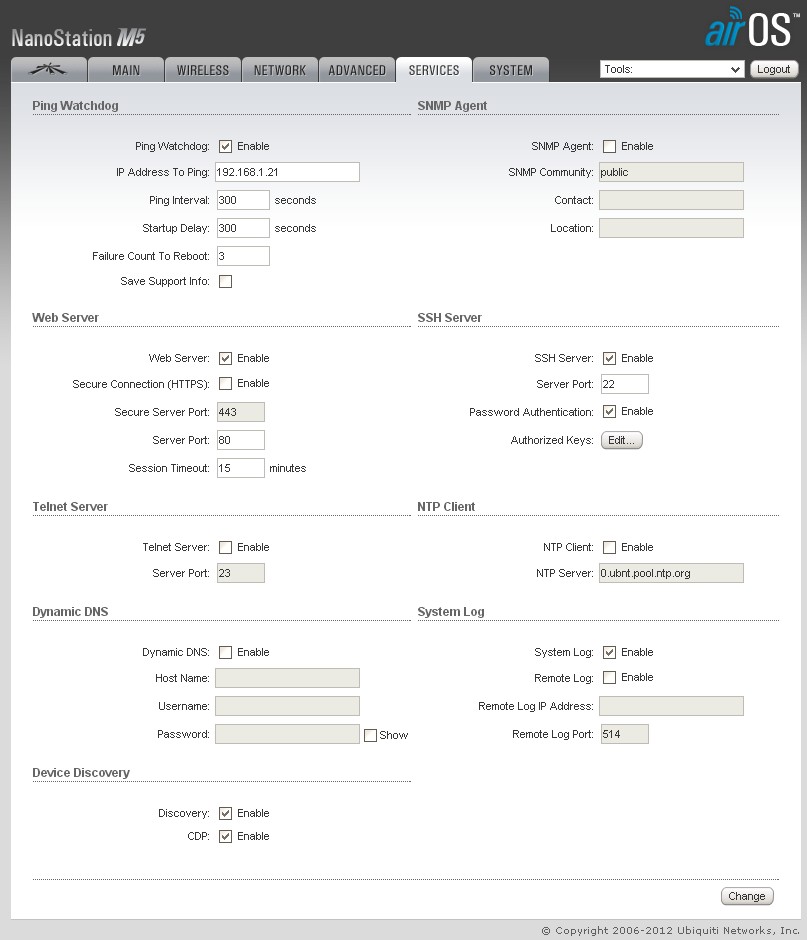
Task: Click the NanoStation M5 title
Action: [x=79, y=38]
